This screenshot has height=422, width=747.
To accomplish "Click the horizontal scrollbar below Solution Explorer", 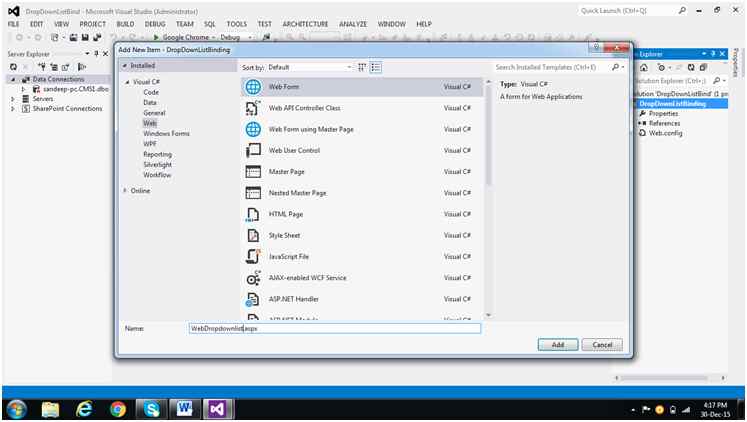I will coord(670,378).
